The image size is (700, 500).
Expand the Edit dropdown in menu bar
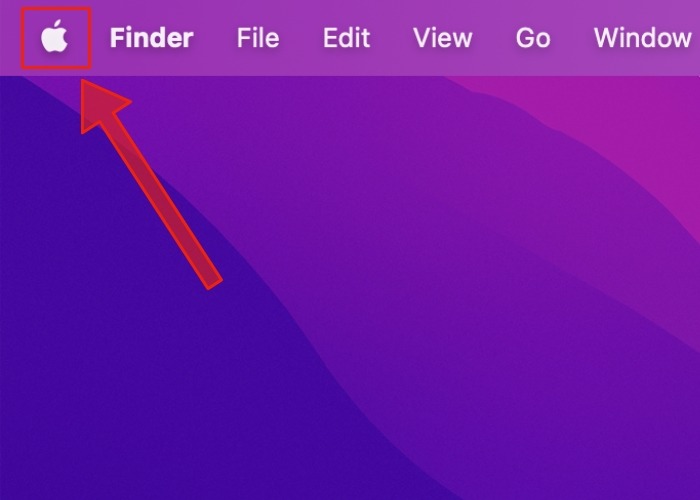coord(346,38)
